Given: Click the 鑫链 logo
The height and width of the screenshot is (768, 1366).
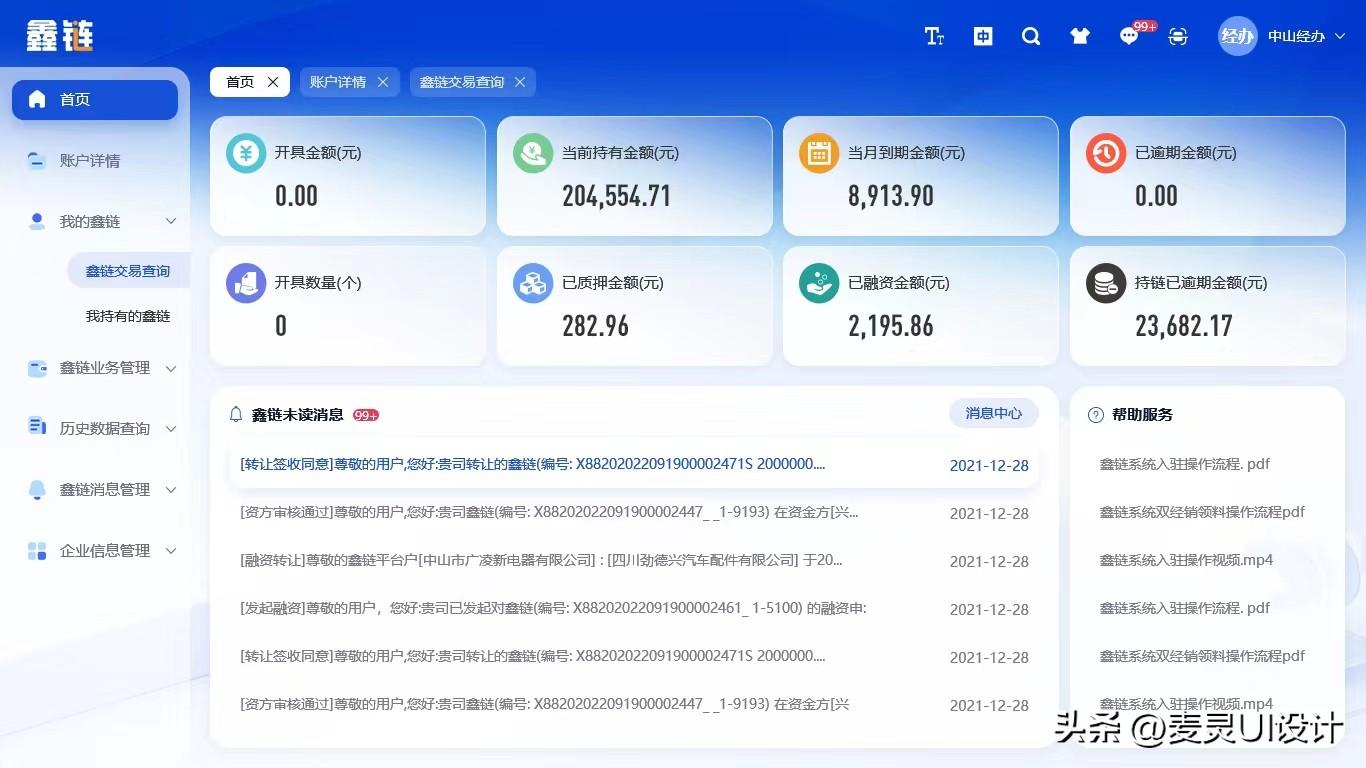Looking at the screenshot, I should (x=60, y=36).
